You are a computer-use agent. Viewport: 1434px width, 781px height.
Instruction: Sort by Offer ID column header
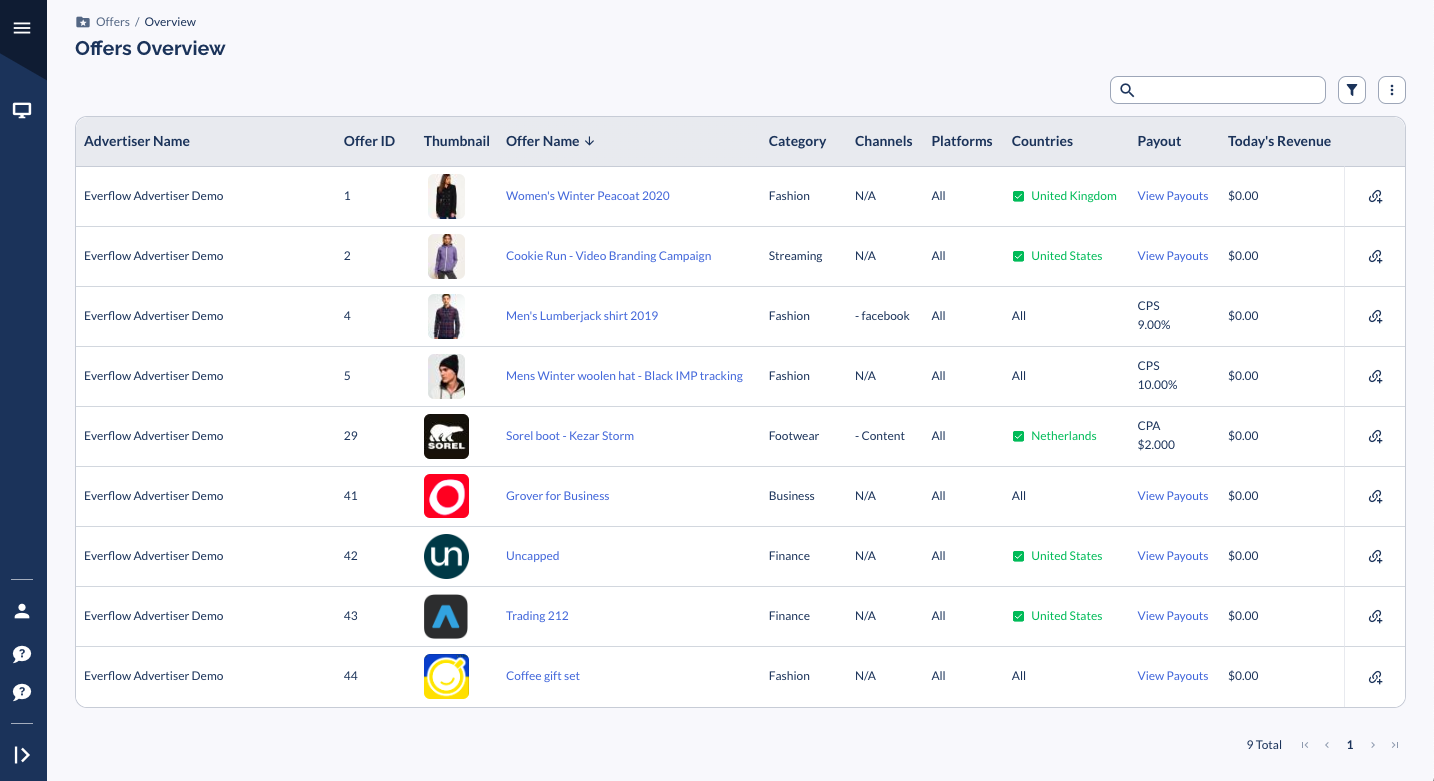[x=369, y=141]
